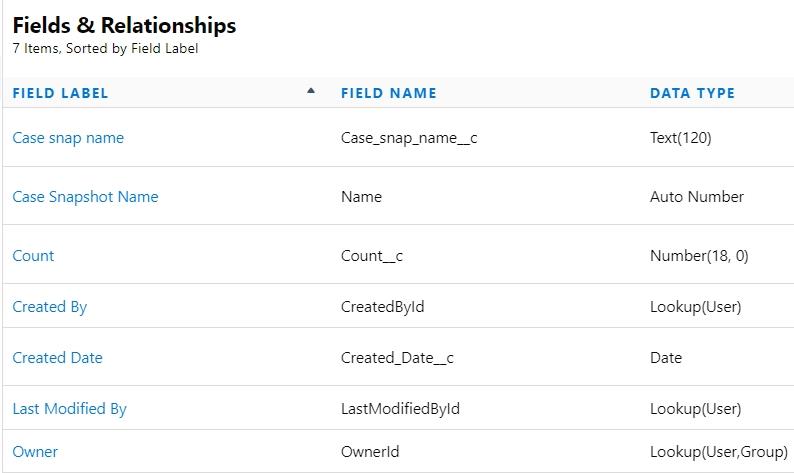Sort by the Field Name column header
This screenshot has height=473, width=794.
[x=388, y=93]
